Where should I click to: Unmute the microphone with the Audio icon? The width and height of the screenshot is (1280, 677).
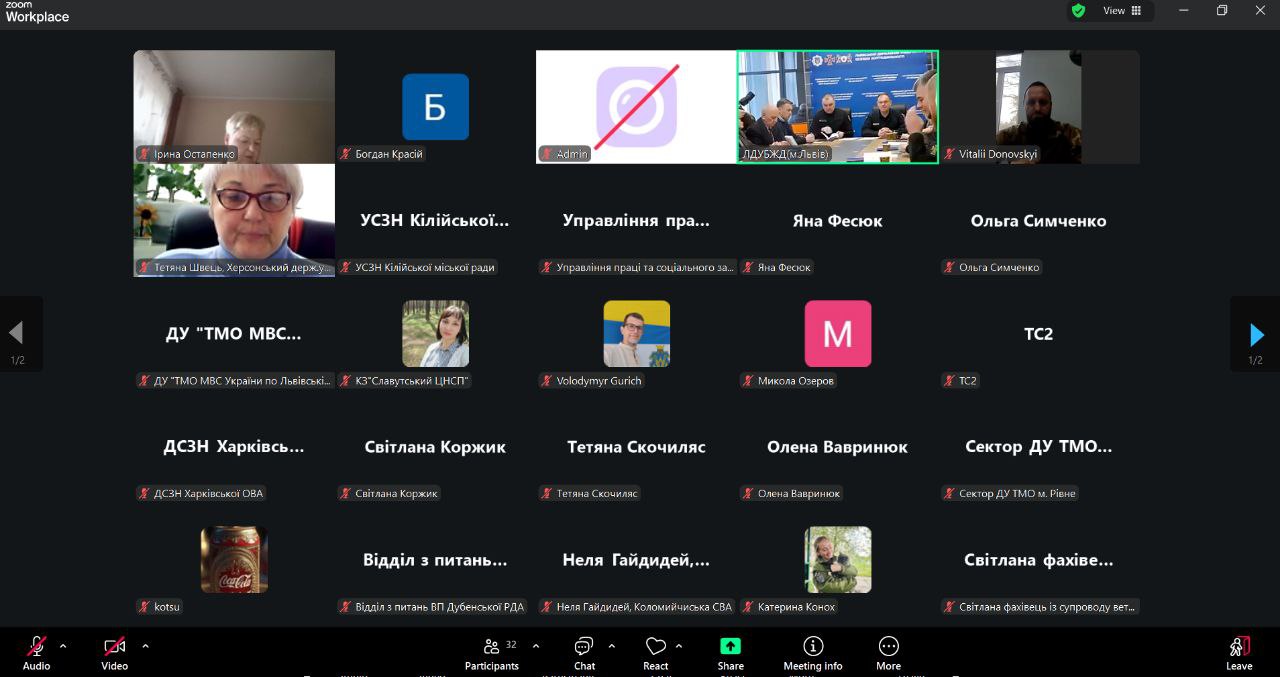[x=36, y=646]
